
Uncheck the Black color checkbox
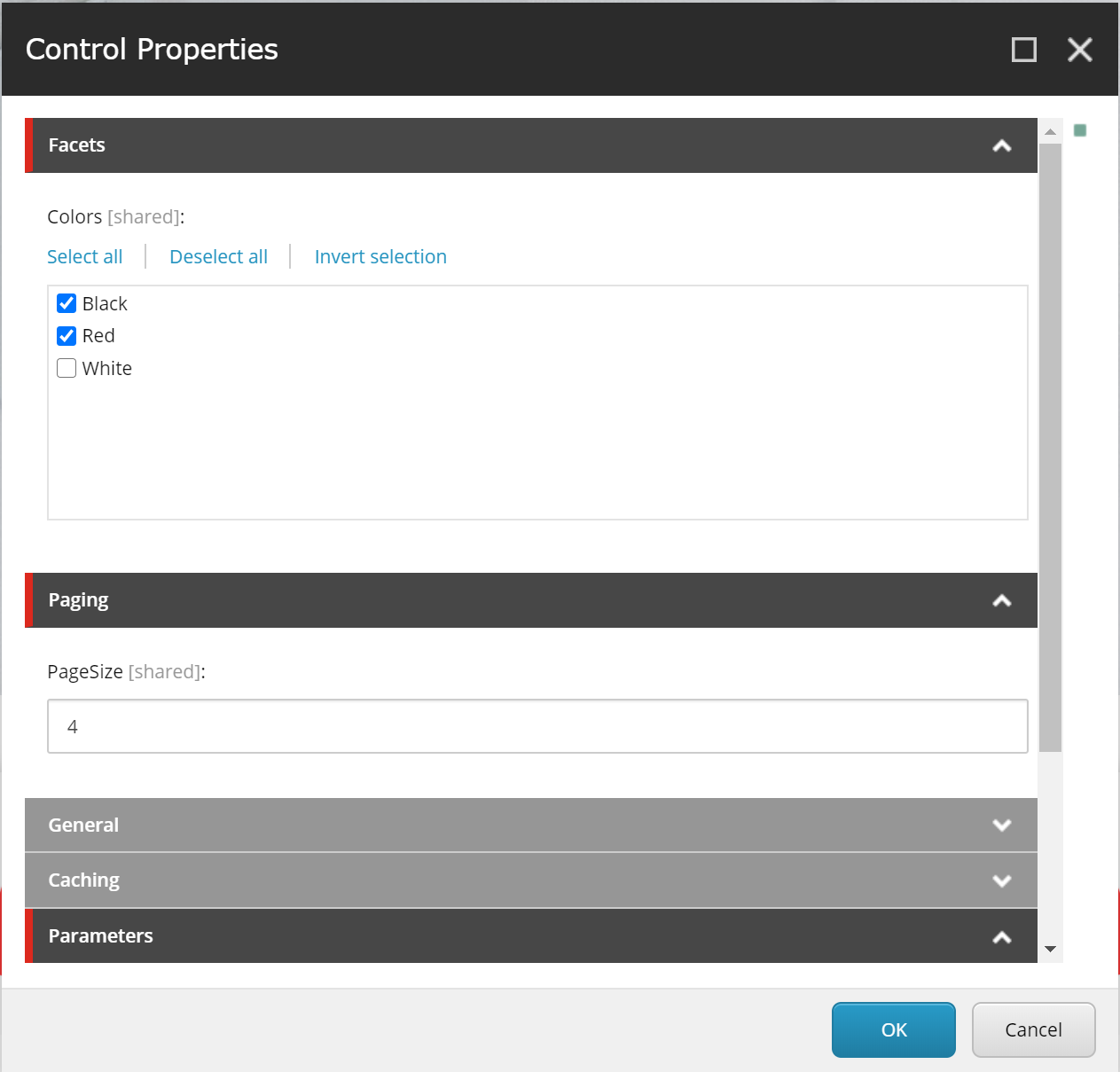[x=67, y=304]
